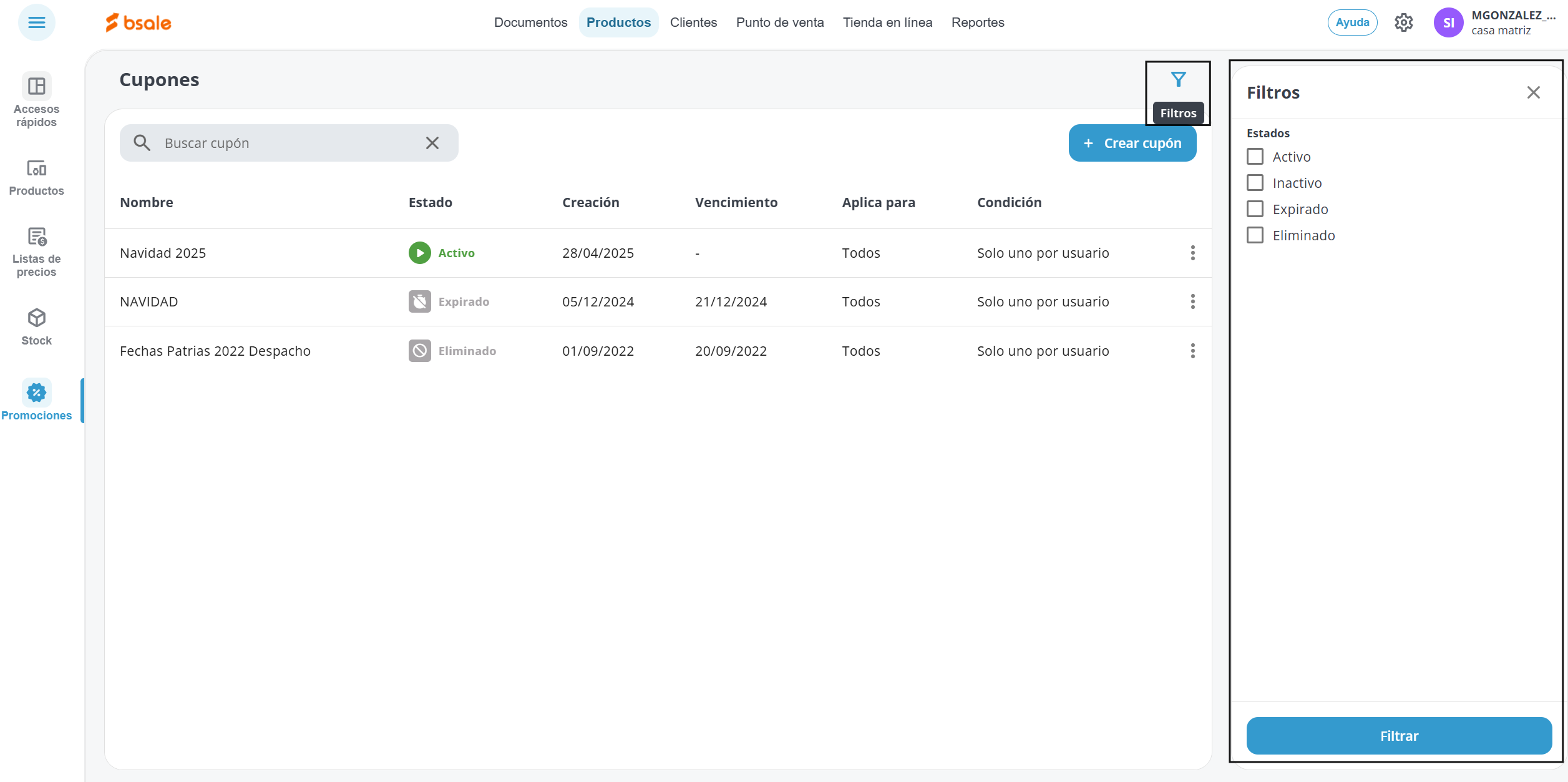The height and width of the screenshot is (782, 1568).
Task: Clear the coupon search with X icon
Action: [432, 143]
